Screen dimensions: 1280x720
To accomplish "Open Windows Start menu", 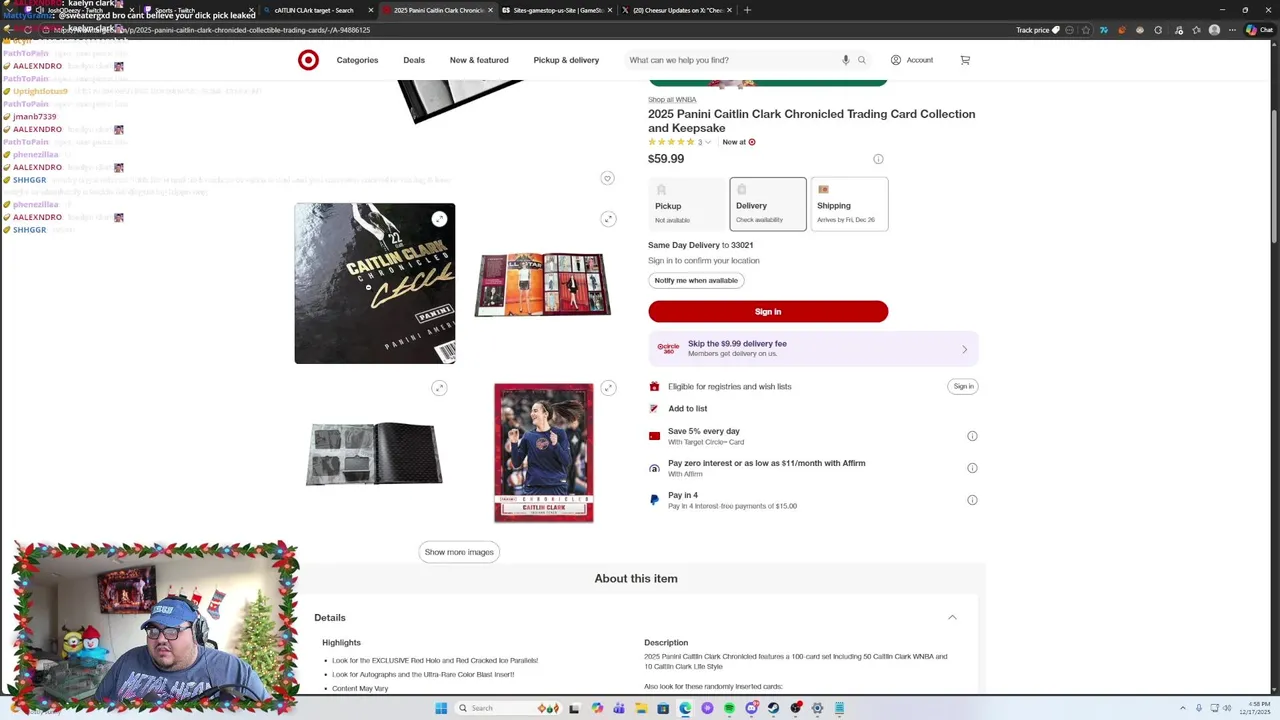I will [x=441, y=708].
